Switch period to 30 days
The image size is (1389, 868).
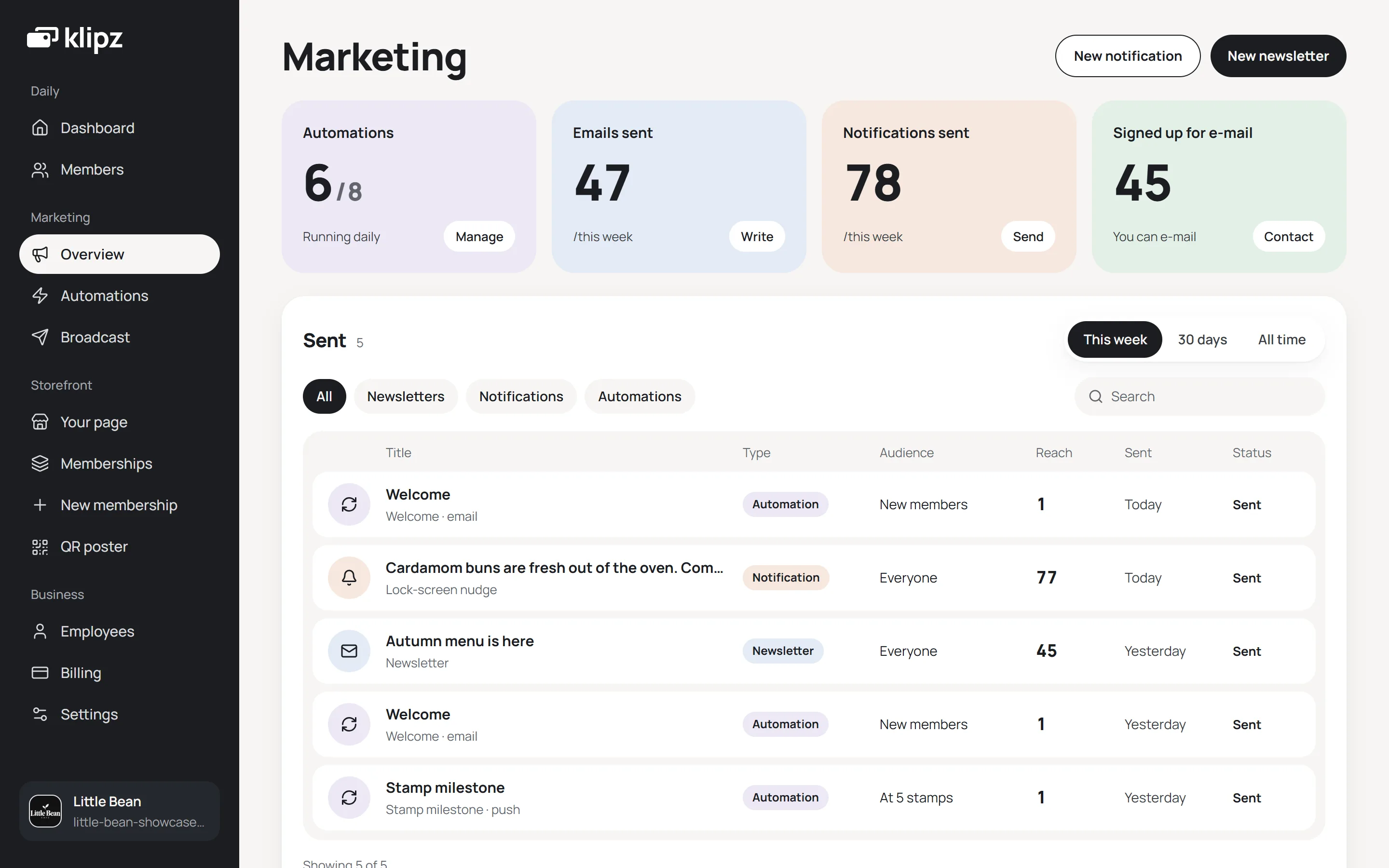tap(1202, 339)
